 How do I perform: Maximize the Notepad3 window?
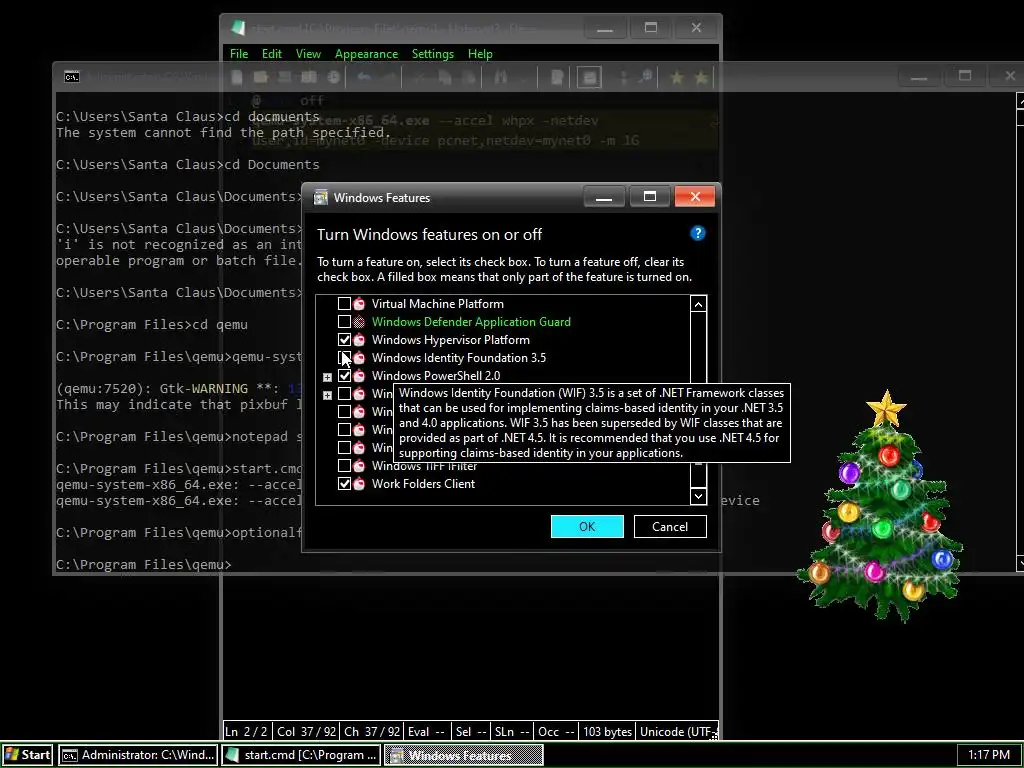pyautogui.click(x=650, y=27)
